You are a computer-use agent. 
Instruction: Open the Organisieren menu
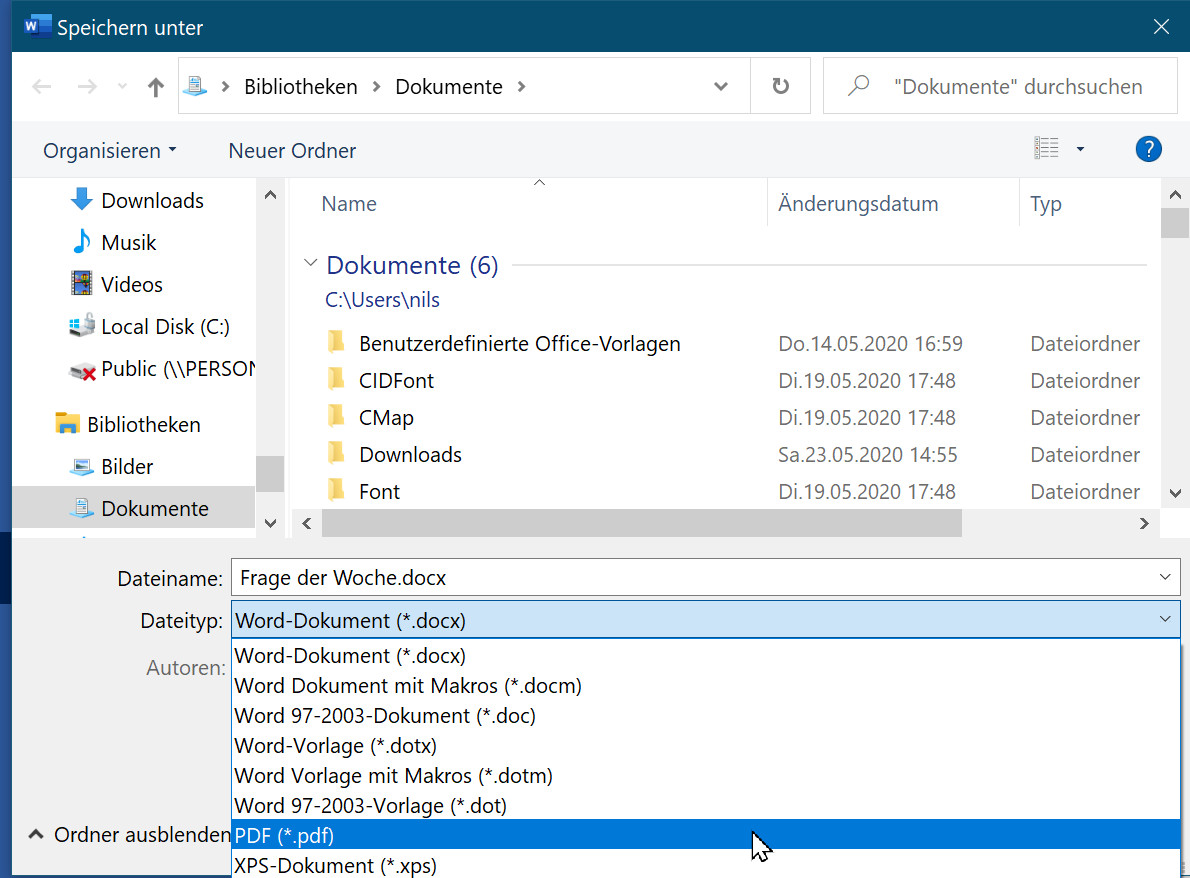pos(109,151)
